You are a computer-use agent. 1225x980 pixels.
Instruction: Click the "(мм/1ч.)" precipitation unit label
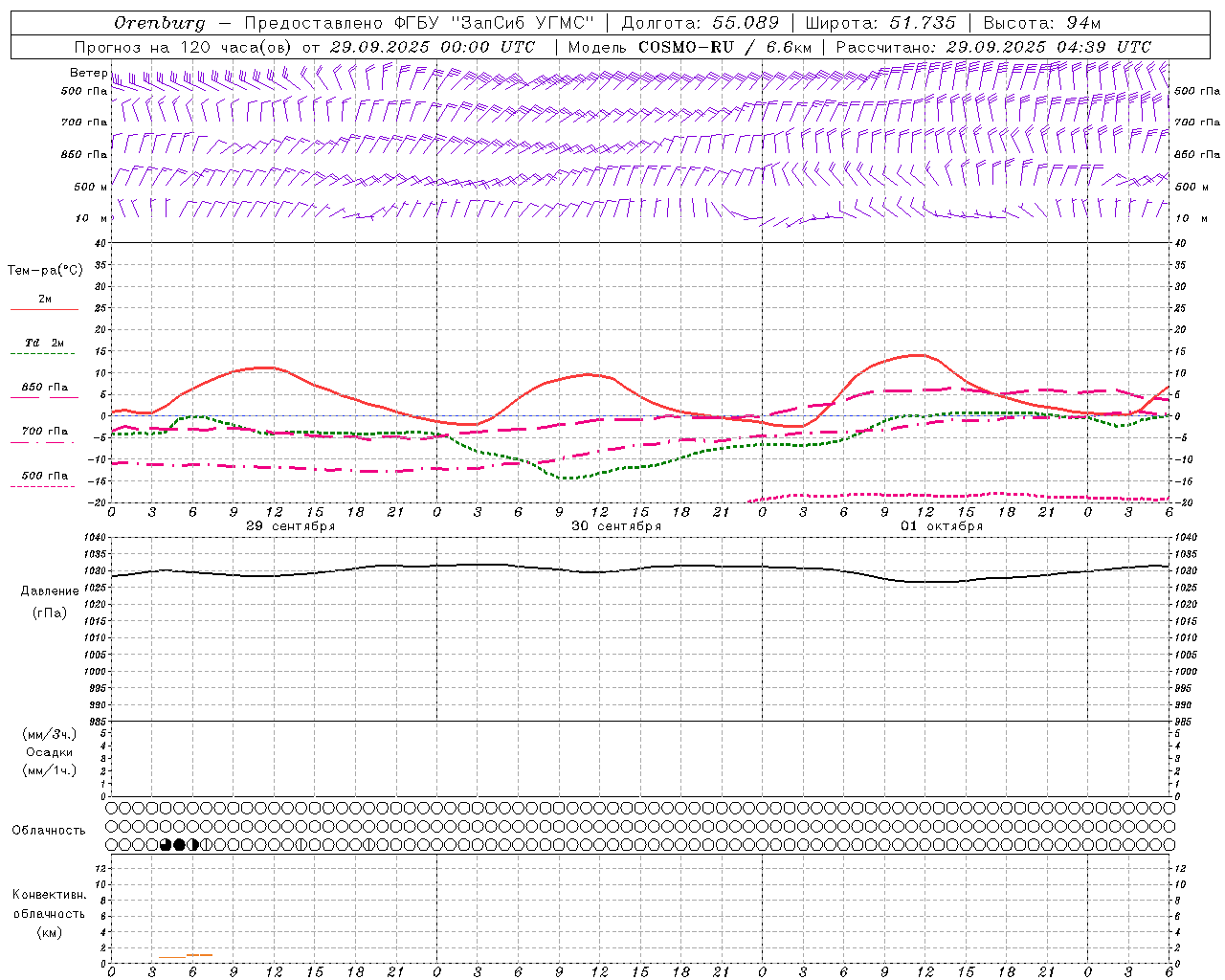pos(50,770)
